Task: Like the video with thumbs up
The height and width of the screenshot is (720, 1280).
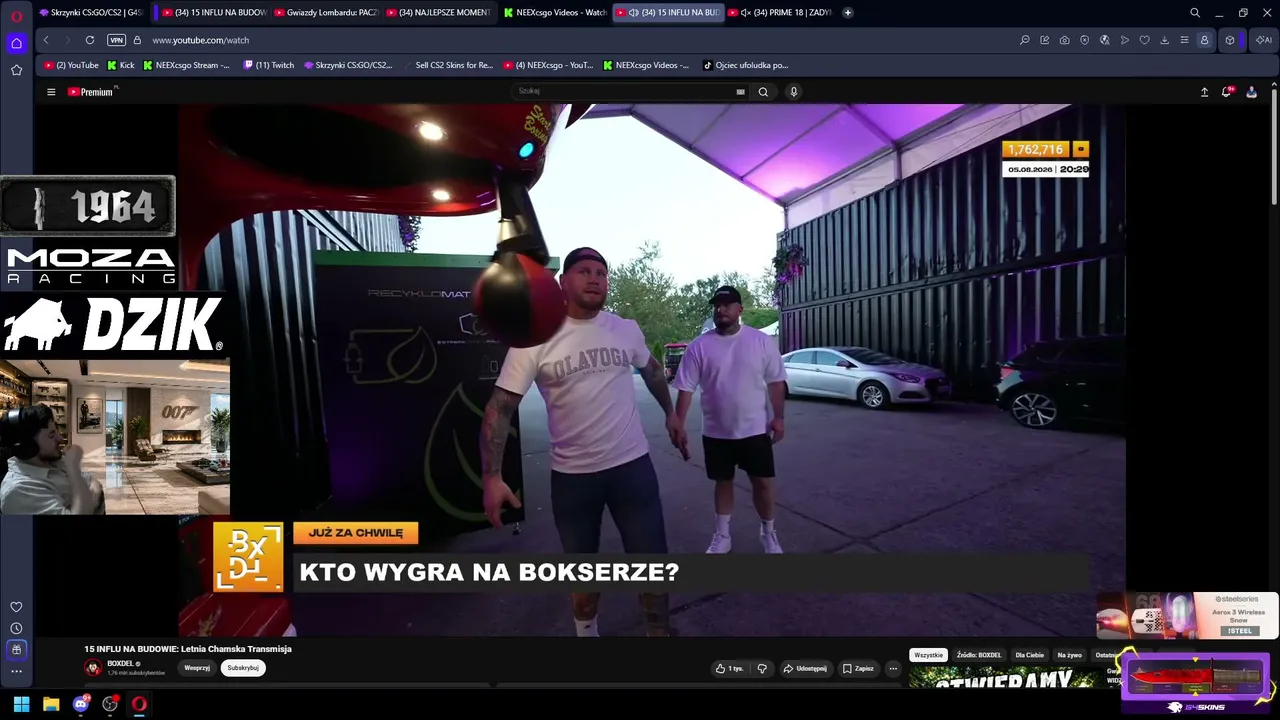Action: point(729,668)
